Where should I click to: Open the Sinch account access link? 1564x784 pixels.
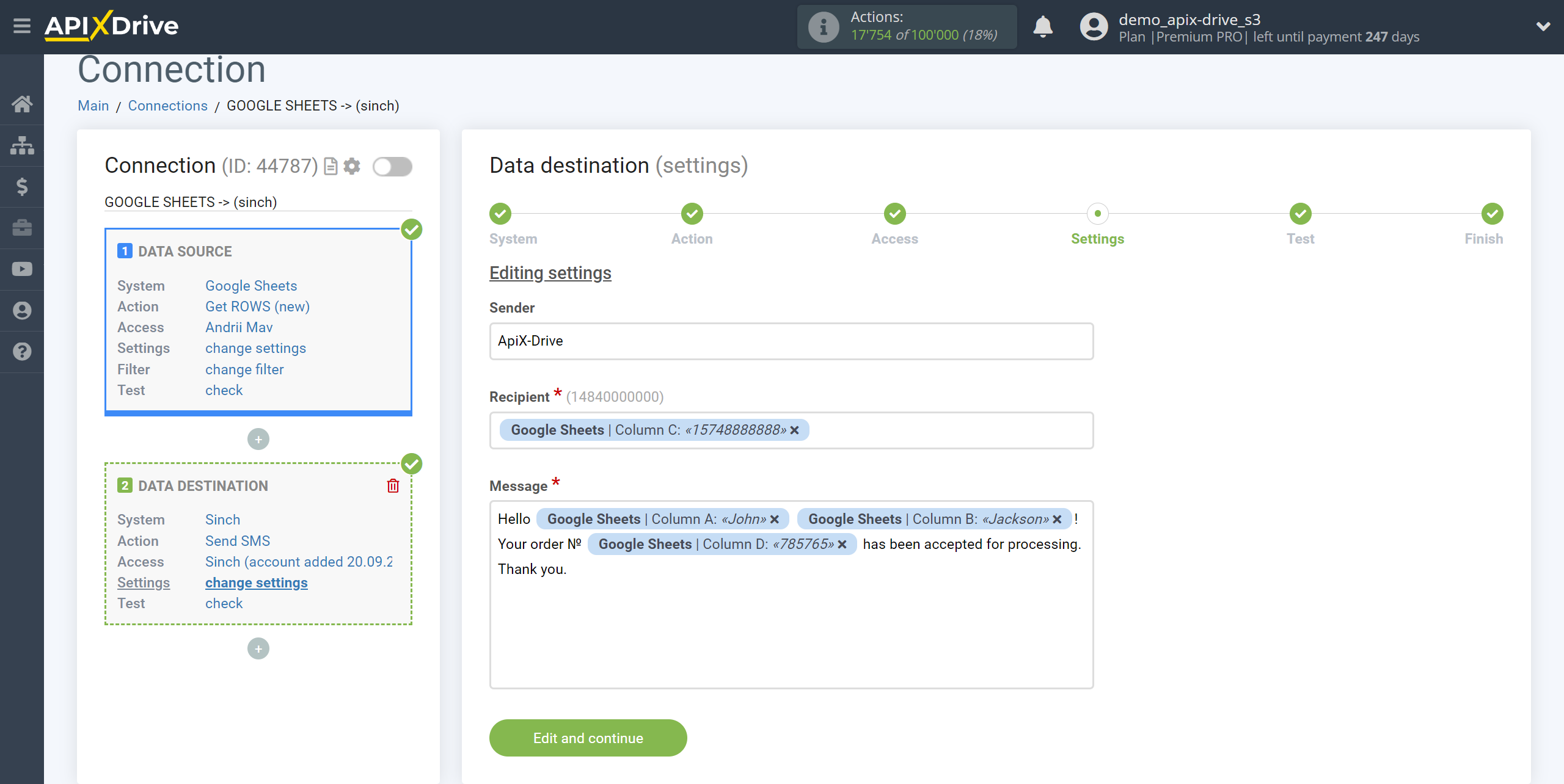[299, 562]
